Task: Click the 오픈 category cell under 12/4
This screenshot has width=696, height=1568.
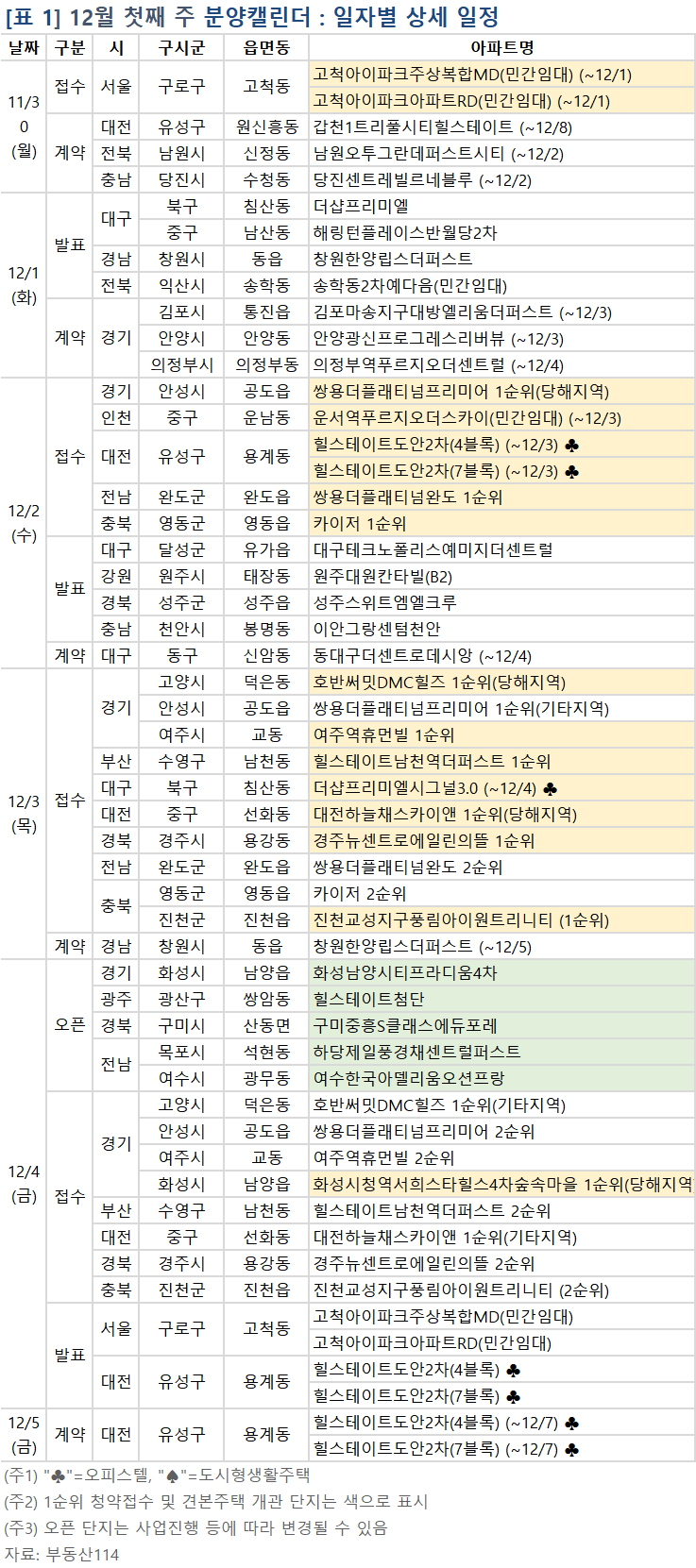Action: pos(70,1025)
